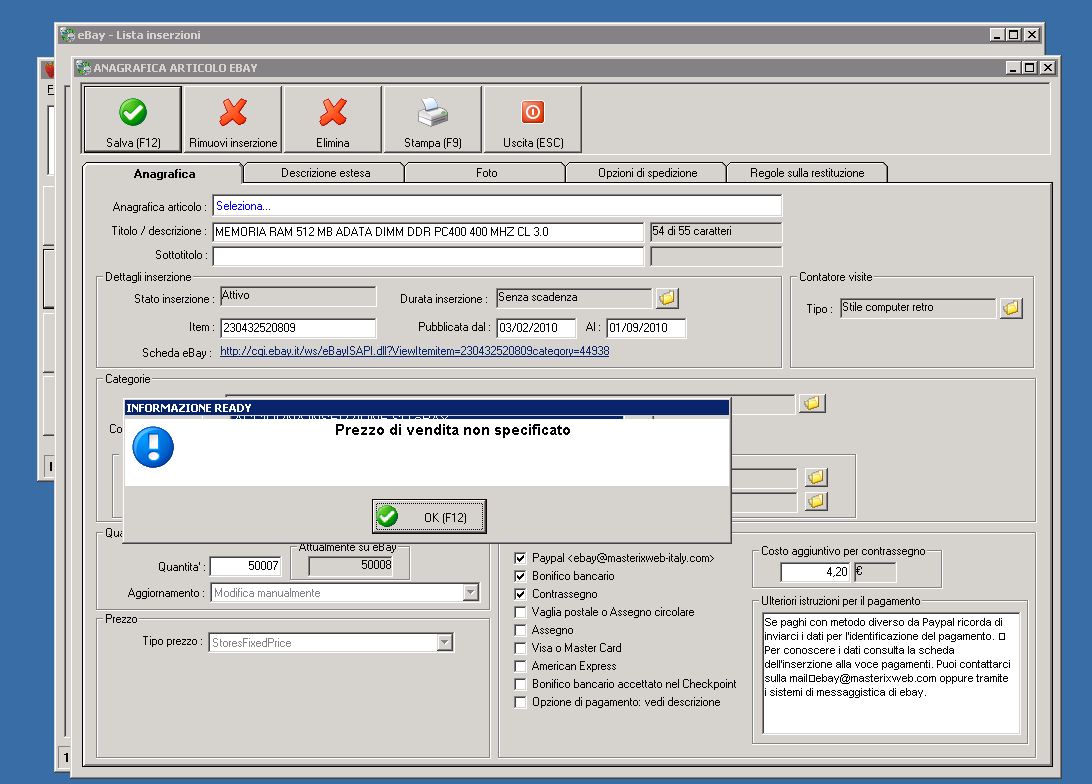Click the Item number field
The image size is (1092, 784).
click(x=298, y=328)
